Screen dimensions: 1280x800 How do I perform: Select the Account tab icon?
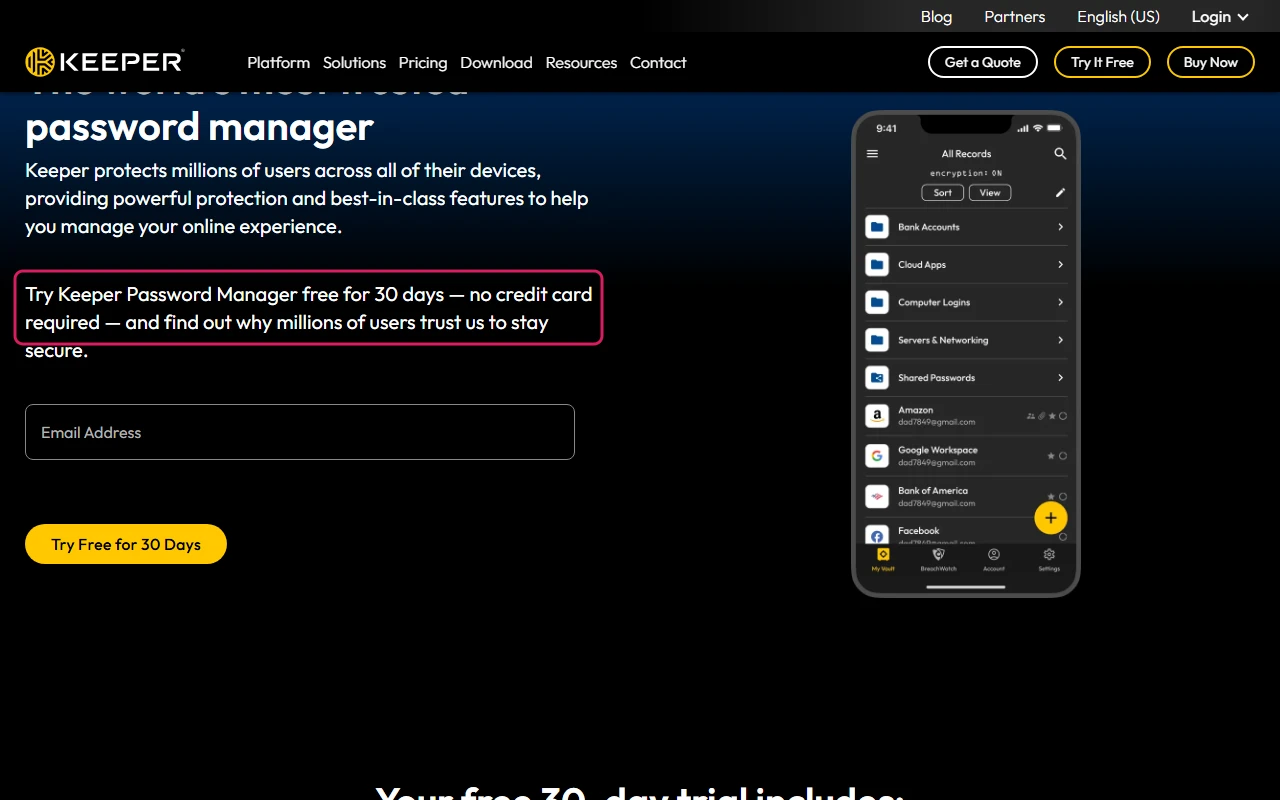994,554
